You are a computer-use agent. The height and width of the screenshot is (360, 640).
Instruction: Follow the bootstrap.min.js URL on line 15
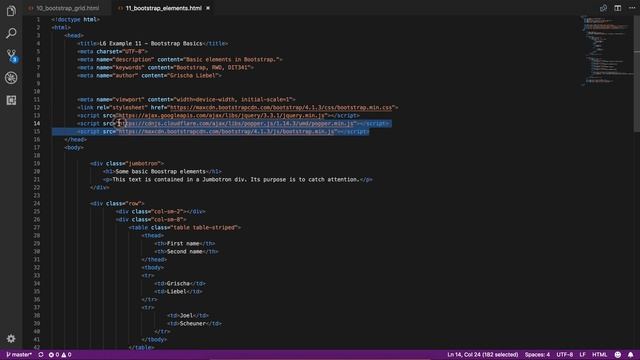coord(227,131)
